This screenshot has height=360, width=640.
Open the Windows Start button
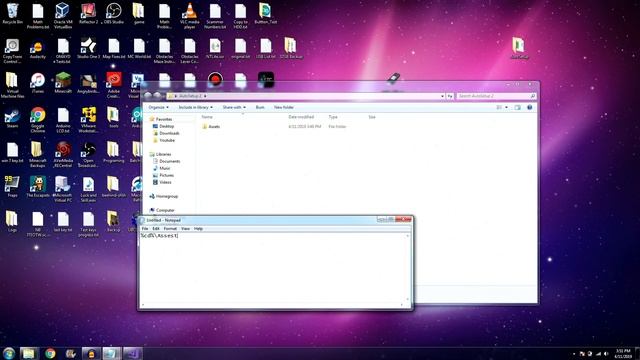[x=9, y=353]
